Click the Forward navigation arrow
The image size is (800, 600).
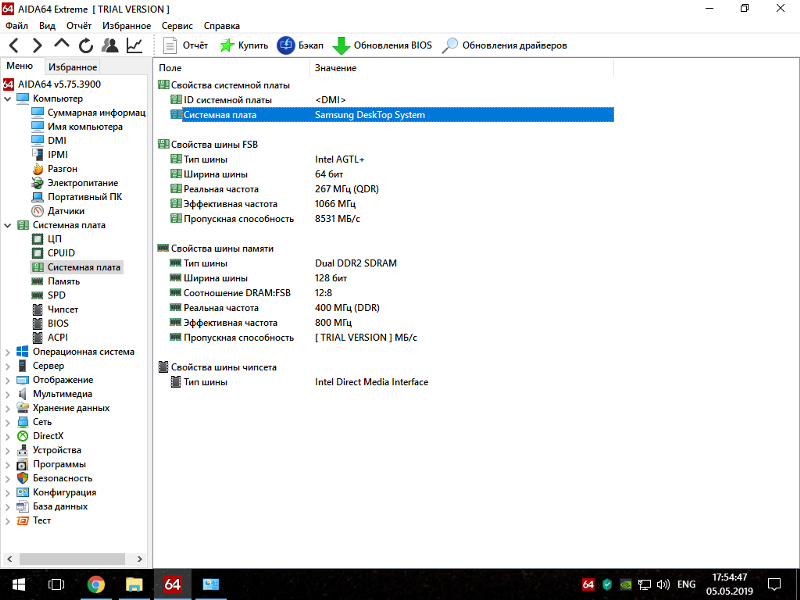tap(37, 46)
